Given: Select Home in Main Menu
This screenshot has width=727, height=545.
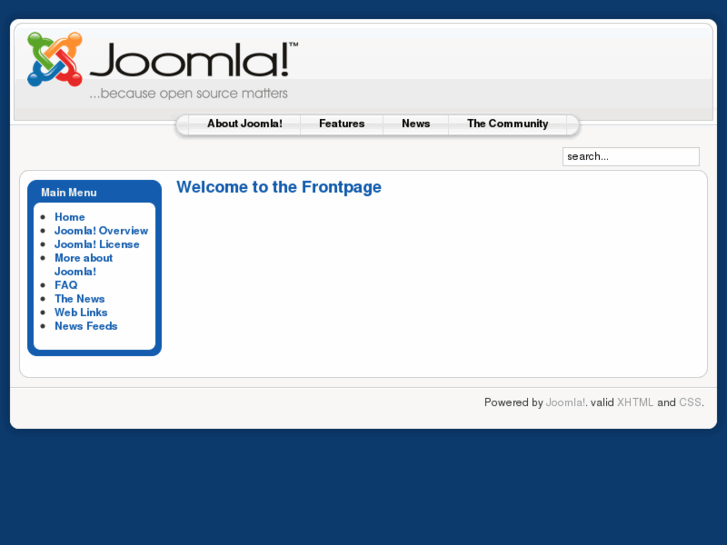Looking at the screenshot, I should pyautogui.click(x=70, y=217).
